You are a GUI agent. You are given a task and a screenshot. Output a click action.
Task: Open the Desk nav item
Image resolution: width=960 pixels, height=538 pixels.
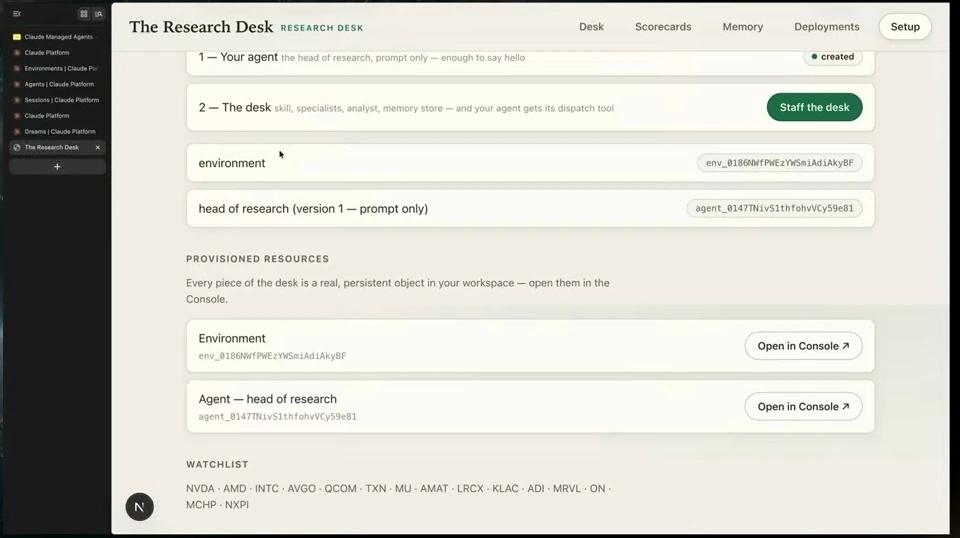coord(591,27)
